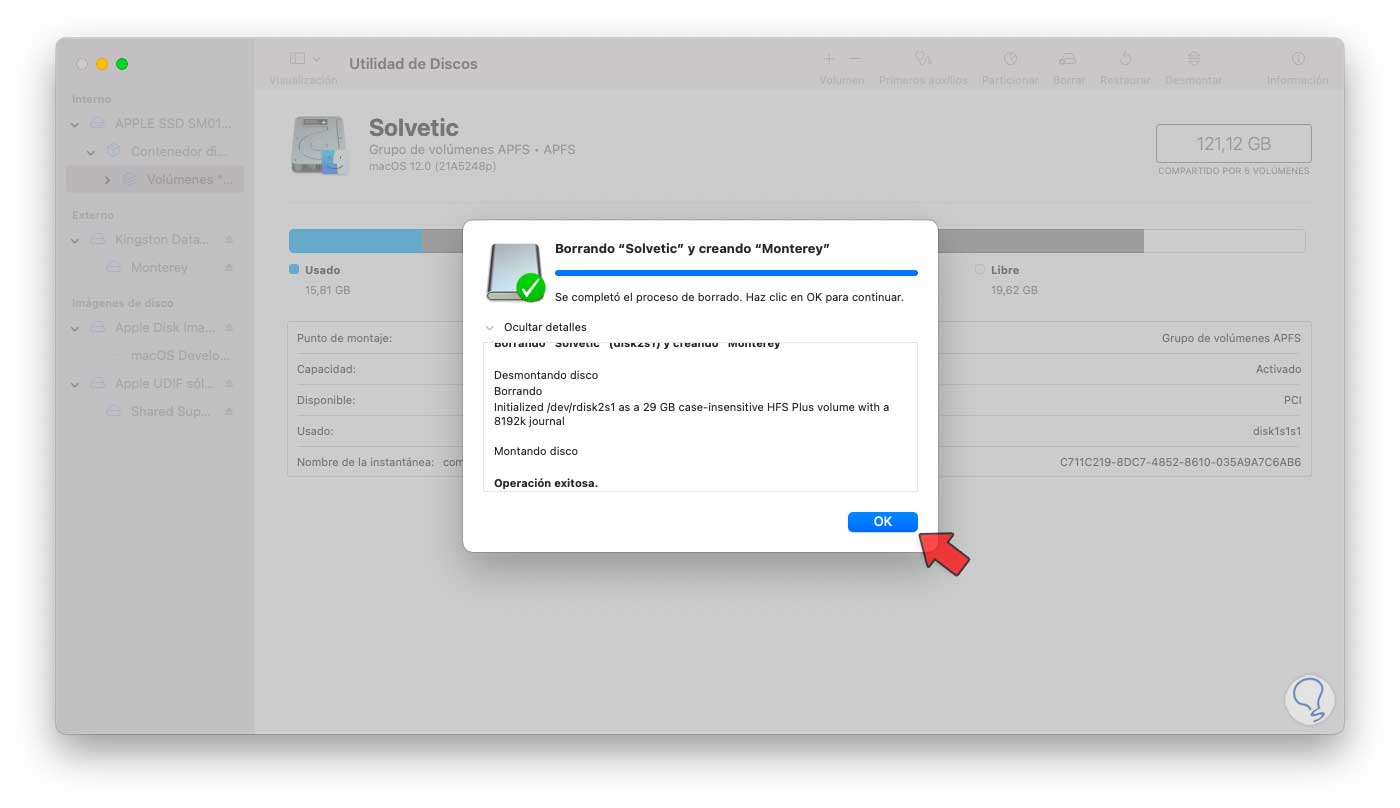Run Primeros auxilios first aid tool
Viewport: 1400px width, 808px height.
tap(923, 60)
